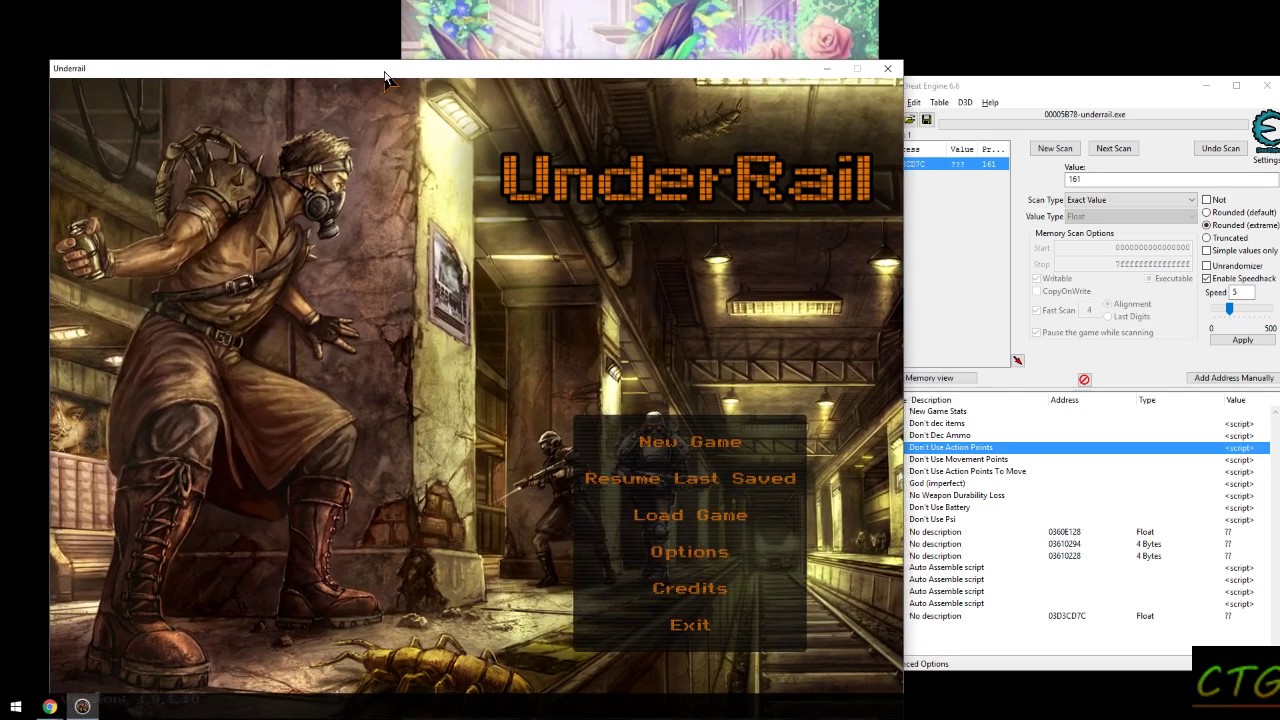The width and height of the screenshot is (1280, 720).
Task: Click the red clear address list icon
Action: (1084, 379)
